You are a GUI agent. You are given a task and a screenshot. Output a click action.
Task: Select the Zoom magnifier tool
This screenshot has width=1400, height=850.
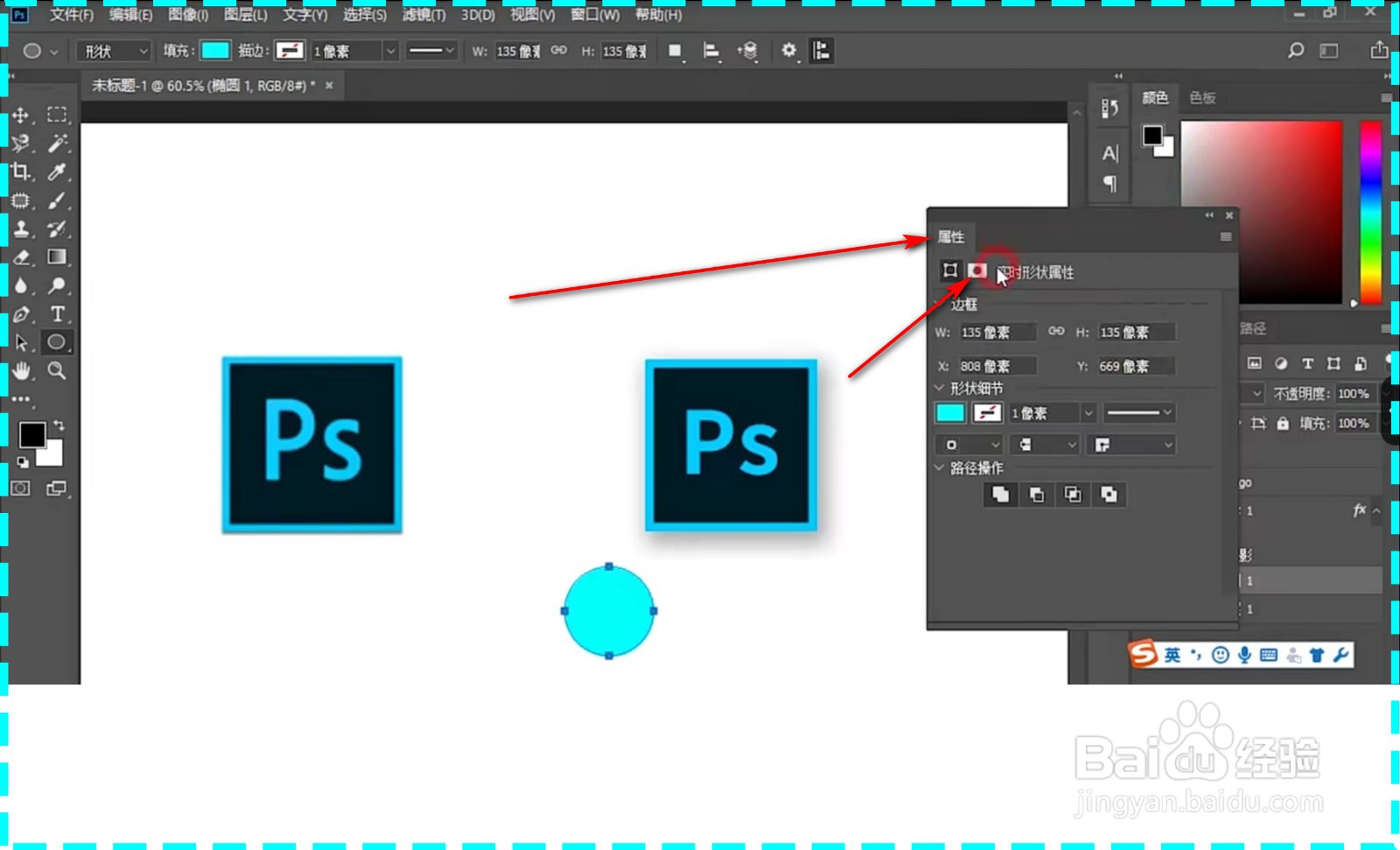[x=57, y=371]
